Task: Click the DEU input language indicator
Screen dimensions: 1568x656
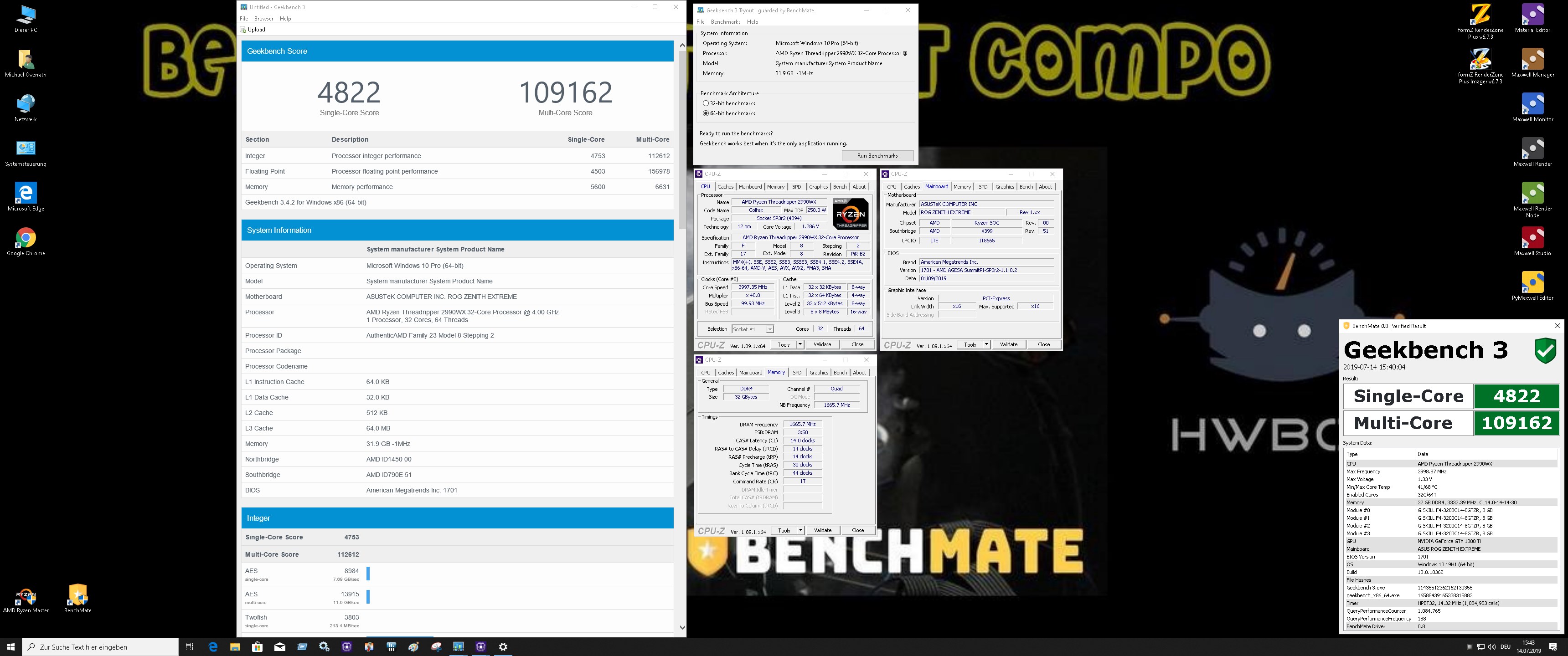Action: [1506, 647]
